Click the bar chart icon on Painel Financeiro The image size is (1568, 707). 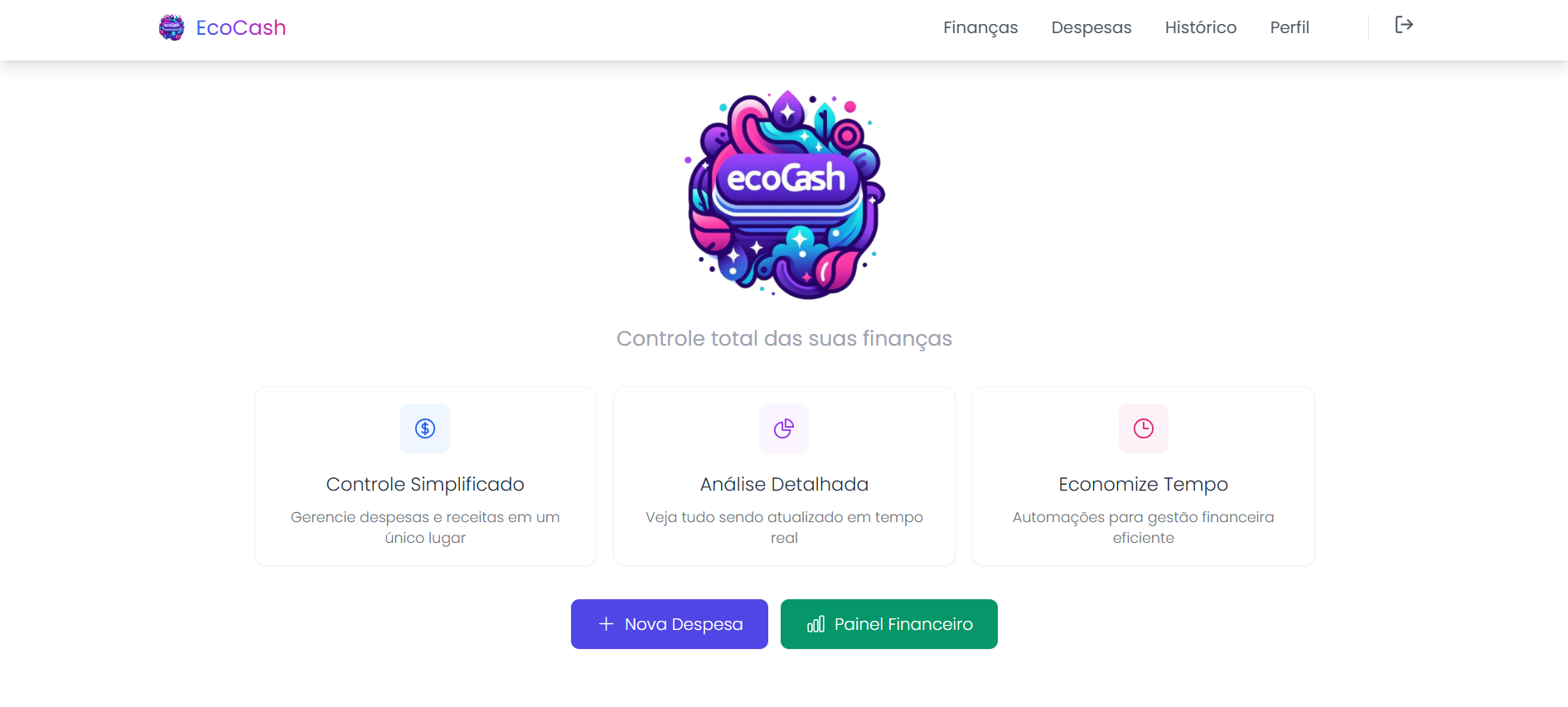[x=815, y=624]
